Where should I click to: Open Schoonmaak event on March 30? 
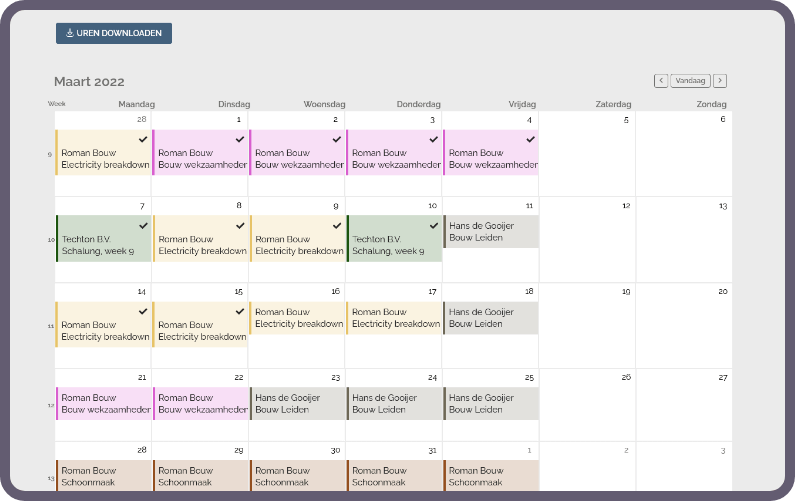pos(297,476)
